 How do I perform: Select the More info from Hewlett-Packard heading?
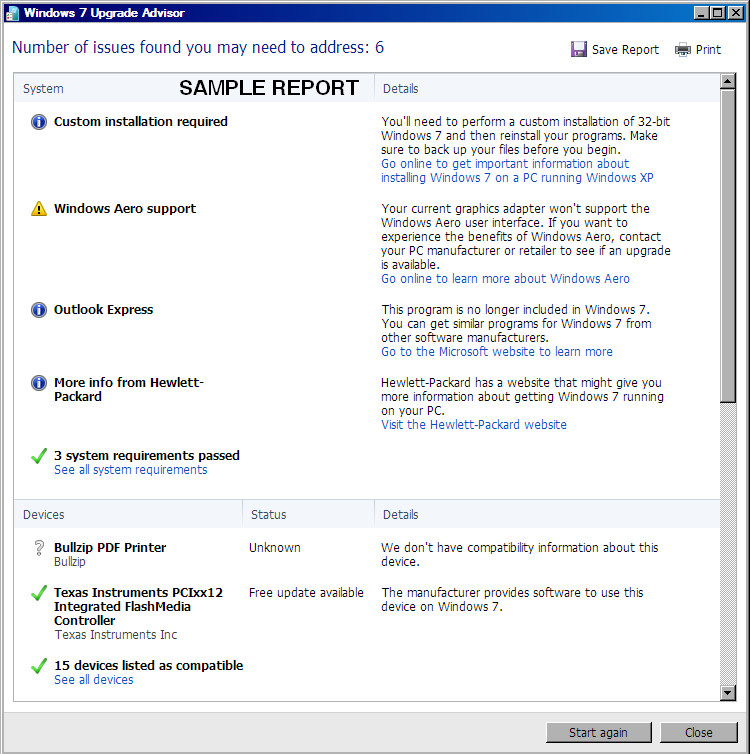click(129, 390)
